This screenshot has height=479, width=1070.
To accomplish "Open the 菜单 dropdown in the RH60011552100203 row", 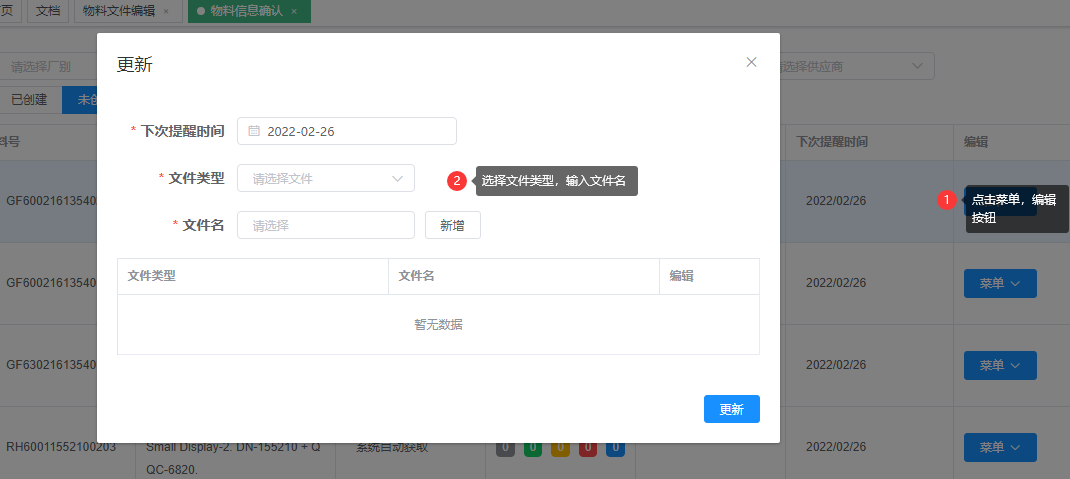I will 999,447.
